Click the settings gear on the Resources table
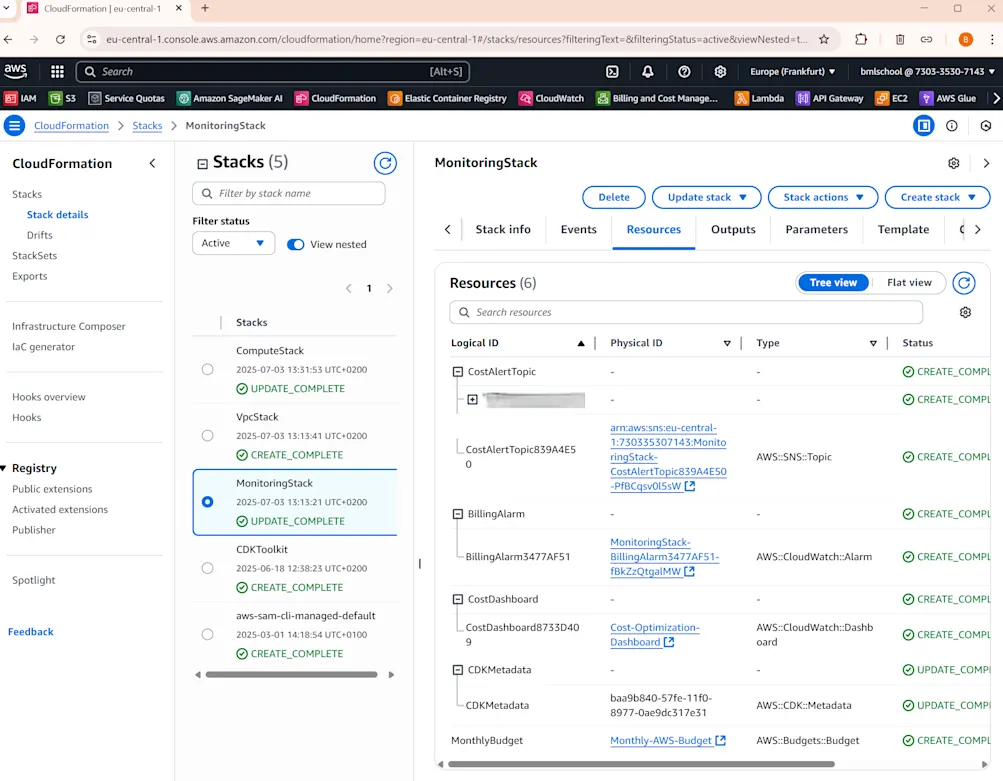Viewport: 1003px width, 781px height. (964, 312)
